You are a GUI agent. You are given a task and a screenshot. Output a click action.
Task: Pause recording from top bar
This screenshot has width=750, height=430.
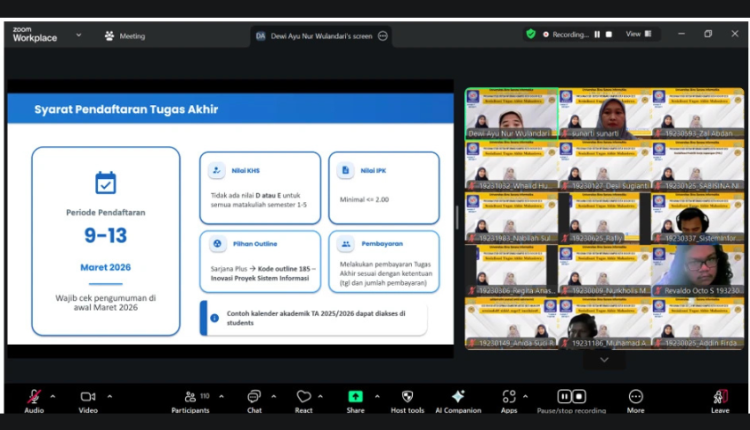pyautogui.click(x=597, y=34)
